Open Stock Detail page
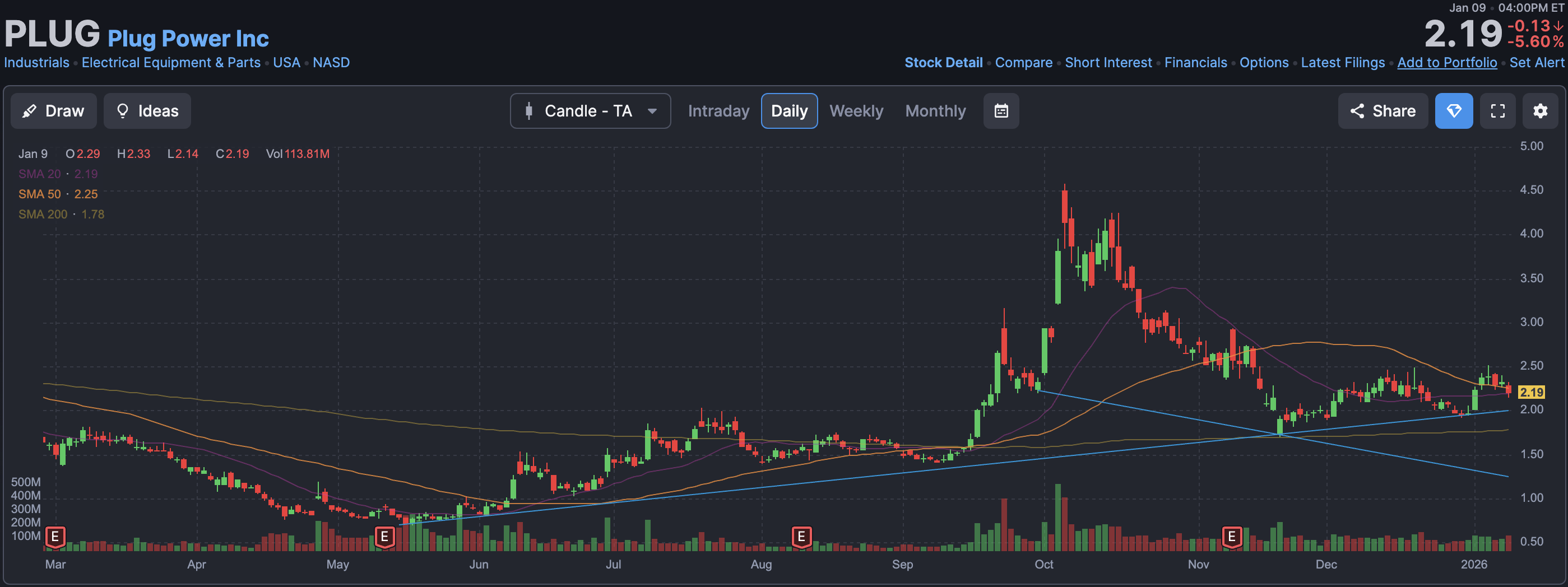This screenshot has height=587, width=1568. coord(944,63)
